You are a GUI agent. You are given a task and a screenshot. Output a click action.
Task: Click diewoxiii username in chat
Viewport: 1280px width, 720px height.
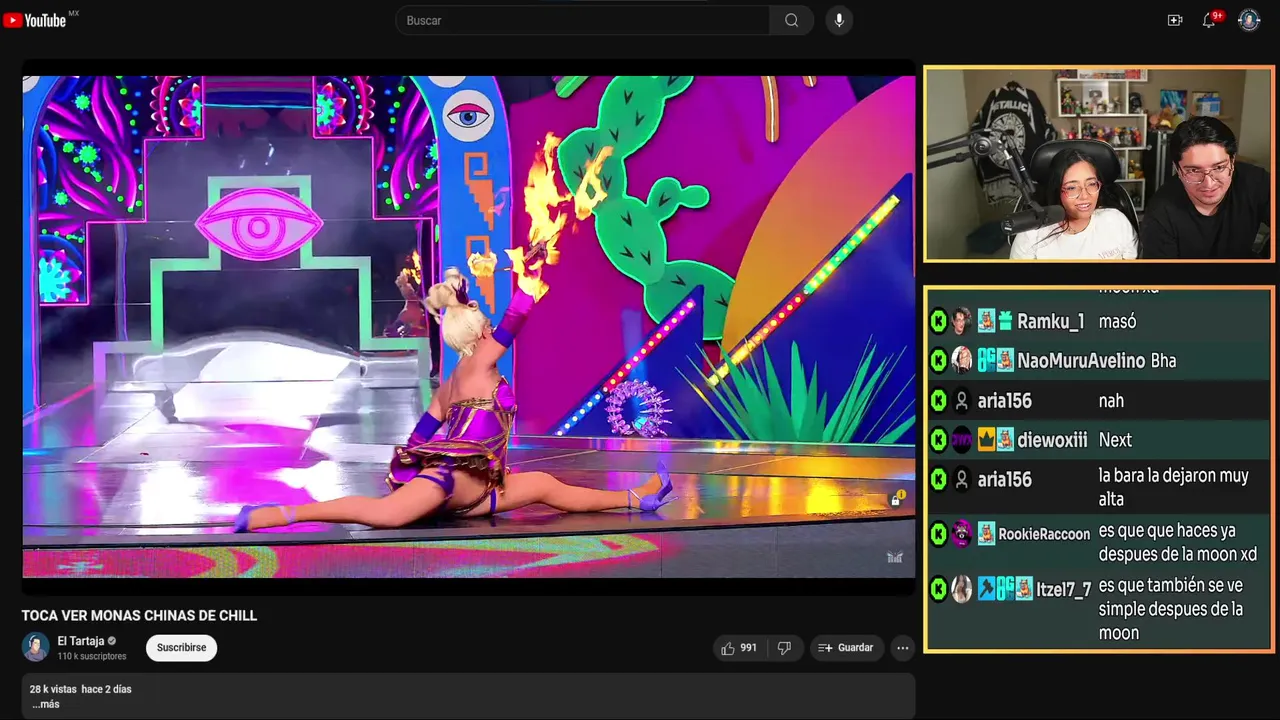click(1052, 440)
